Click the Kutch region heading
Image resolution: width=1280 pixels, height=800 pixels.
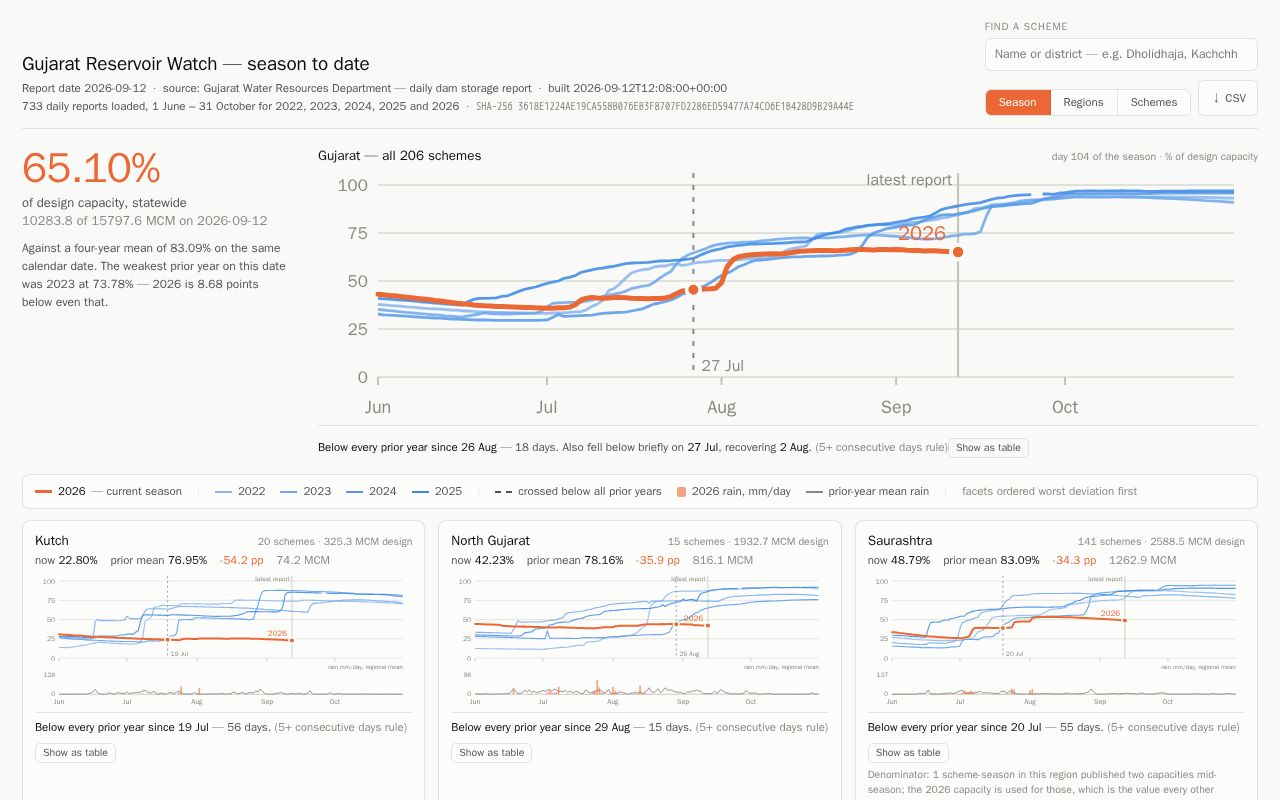click(52, 541)
